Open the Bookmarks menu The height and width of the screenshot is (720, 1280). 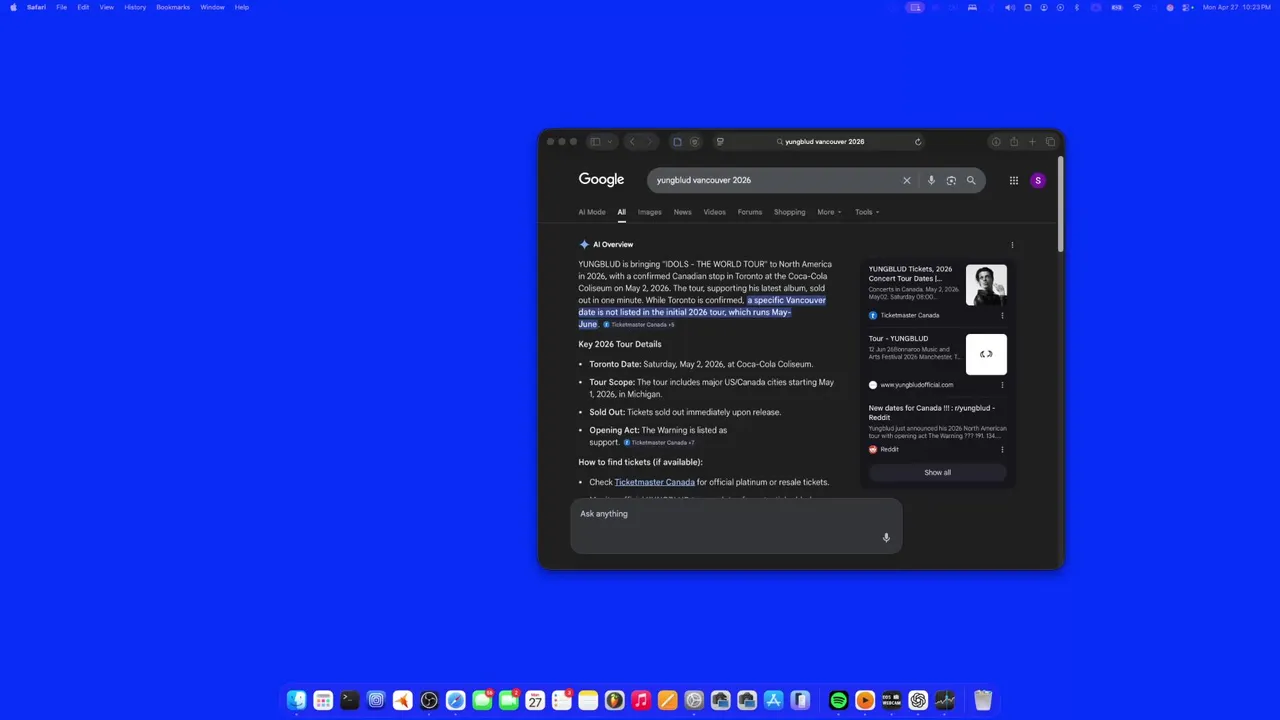[173, 7]
